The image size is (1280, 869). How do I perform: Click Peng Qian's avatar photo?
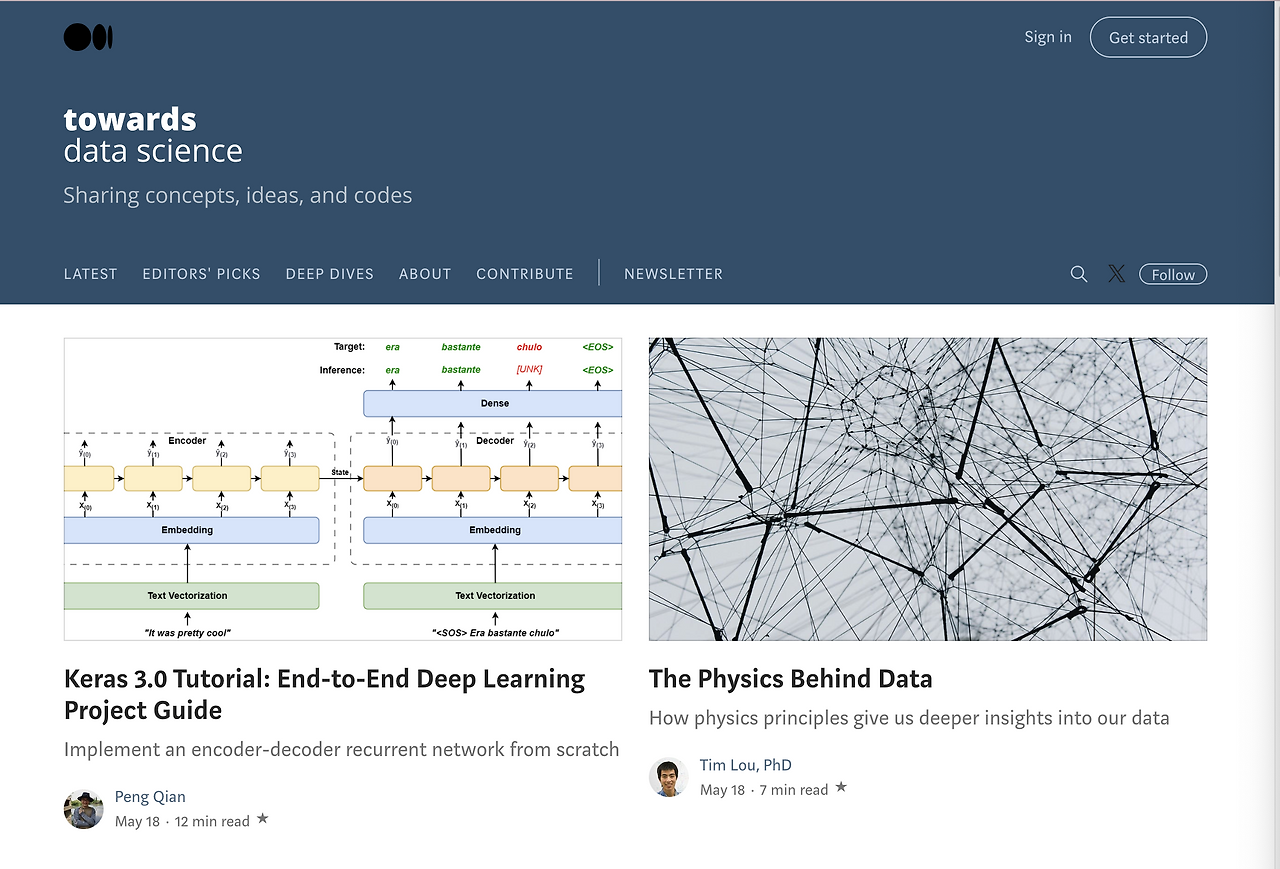83,809
